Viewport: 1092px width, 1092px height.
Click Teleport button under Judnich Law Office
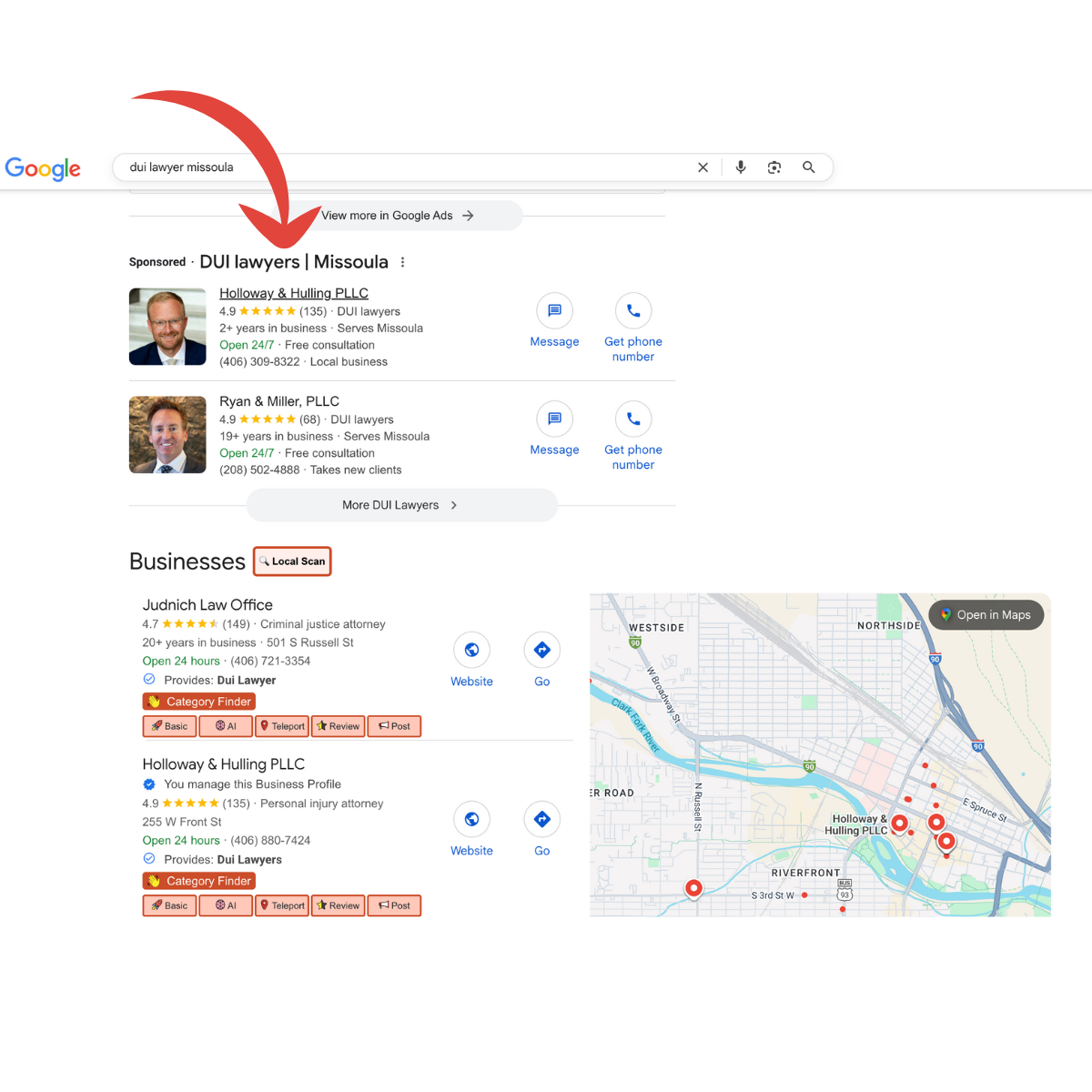tap(282, 726)
